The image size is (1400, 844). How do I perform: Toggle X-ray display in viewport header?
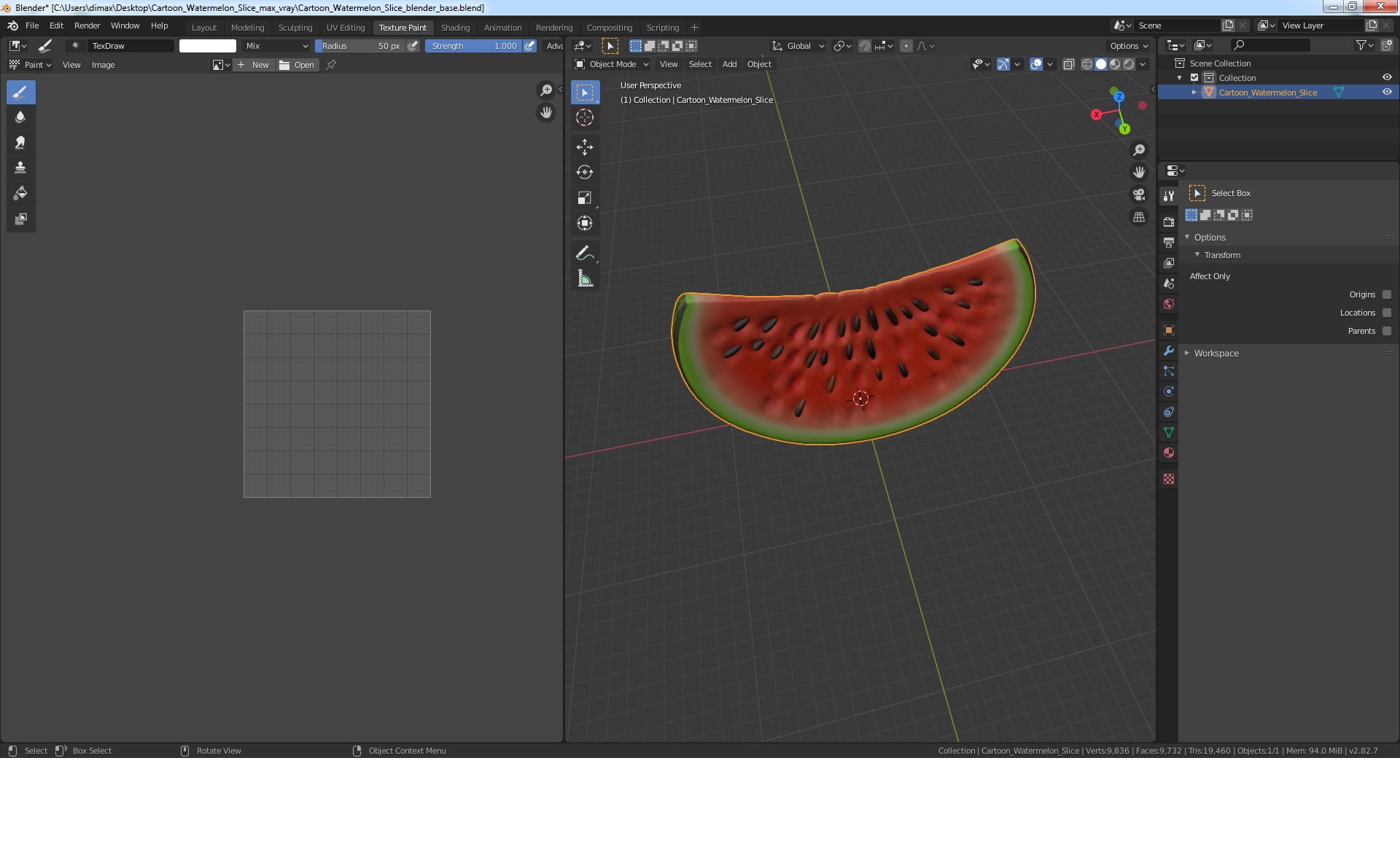pos(1068,64)
